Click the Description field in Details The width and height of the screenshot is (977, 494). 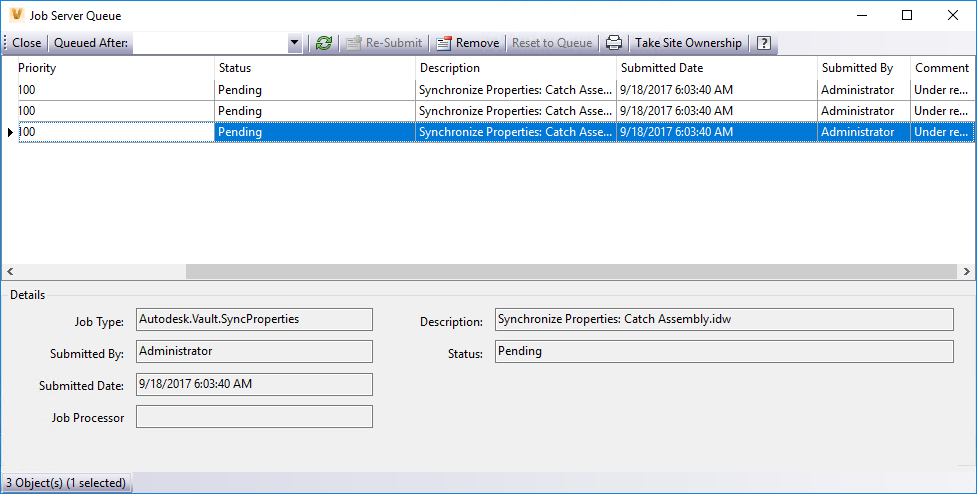pos(724,319)
